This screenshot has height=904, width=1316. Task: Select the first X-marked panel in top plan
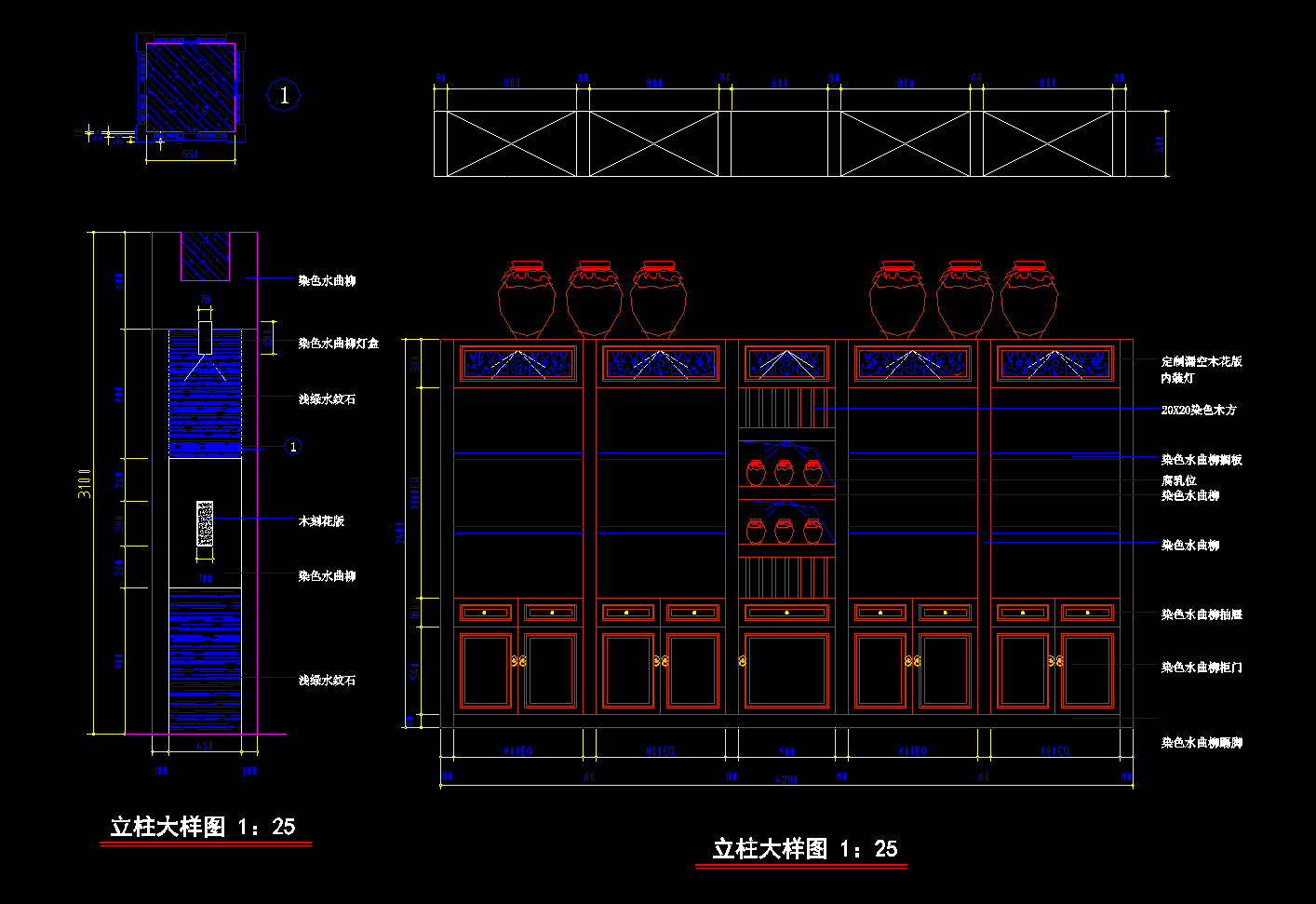point(511,143)
